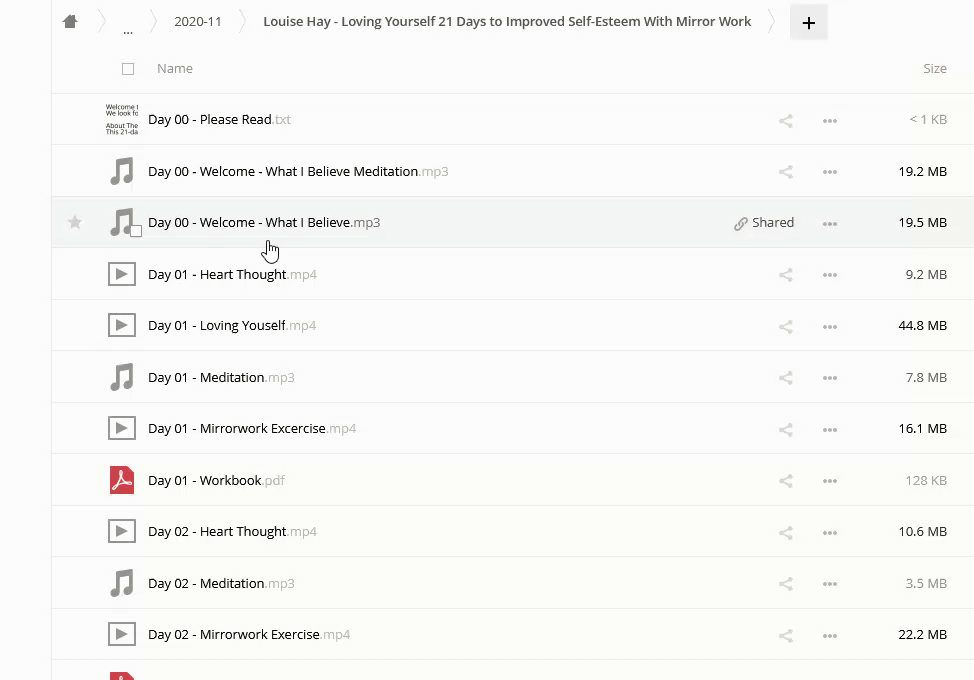The width and height of the screenshot is (974, 680).
Task: Tick checkbox on Day 00 - Welcome - What I Believe.mp3
Action: point(136,231)
